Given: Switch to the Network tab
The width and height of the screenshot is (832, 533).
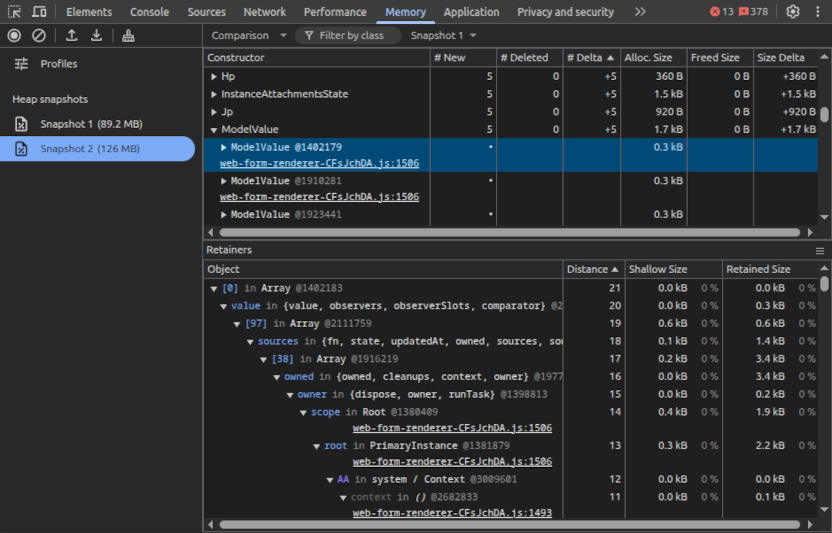Looking at the screenshot, I should point(265,12).
